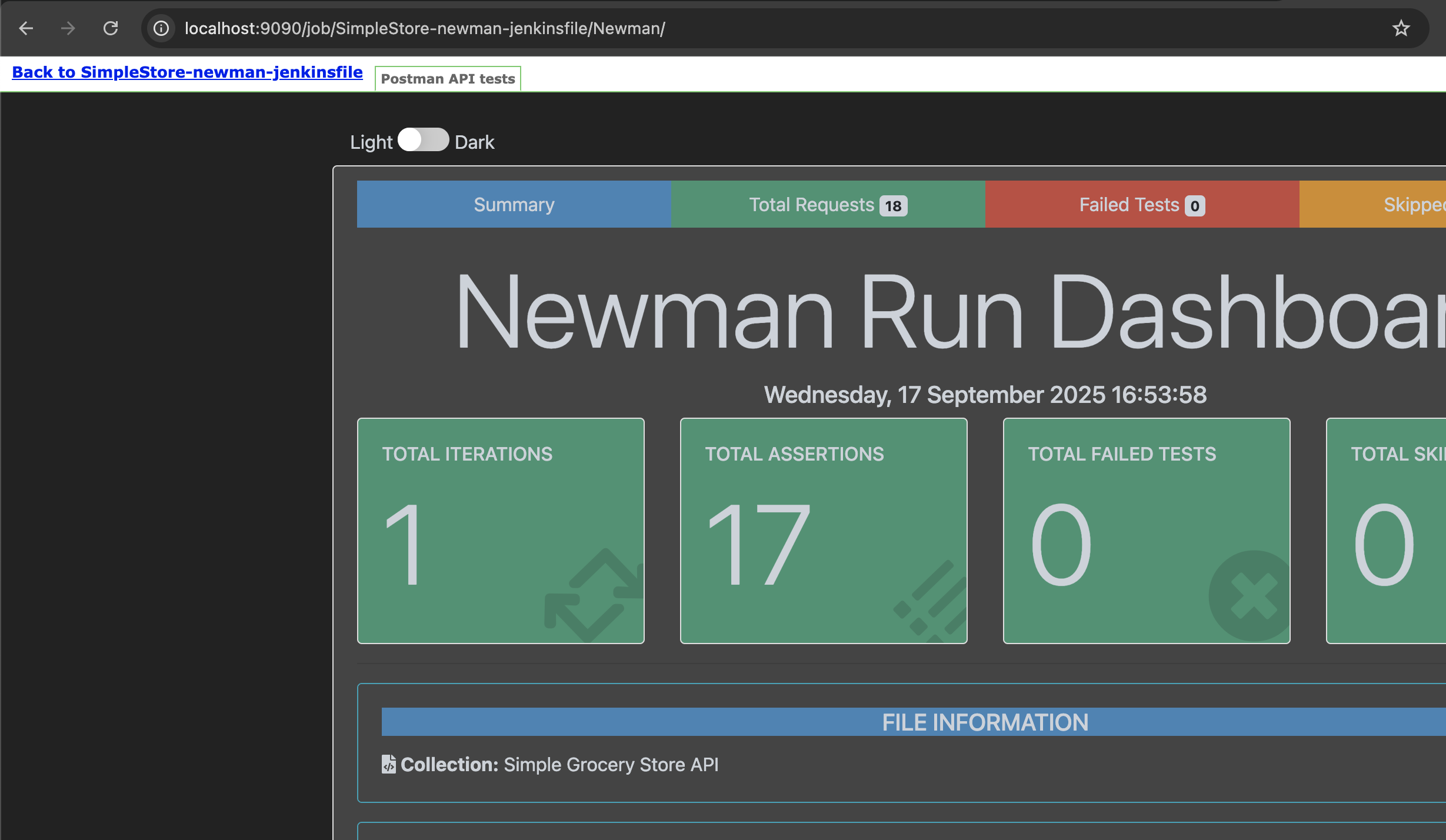This screenshot has width=1446, height=840.
Task: Bookmark page with the star icon
Action: (1401, 28)
